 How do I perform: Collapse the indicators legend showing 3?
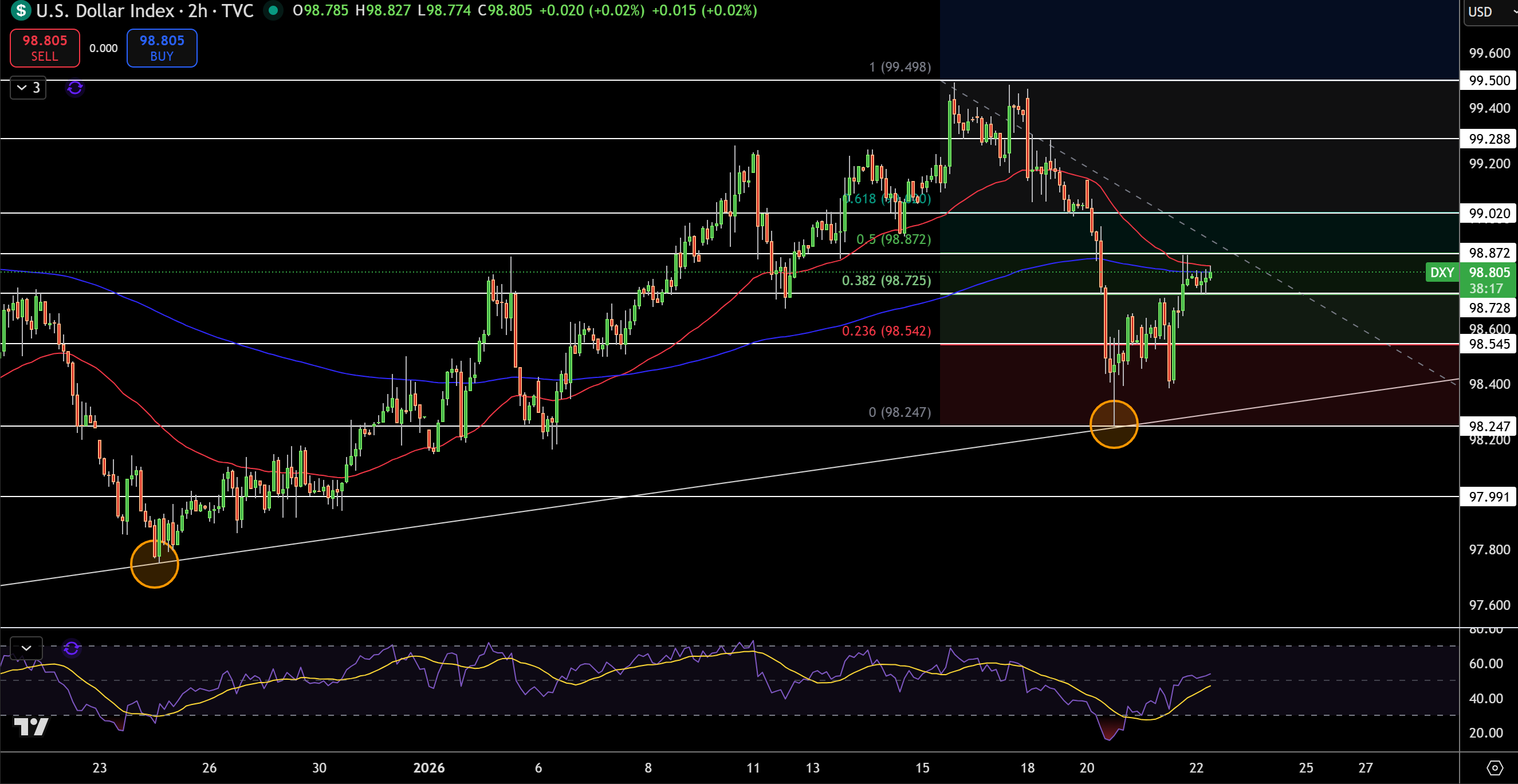coord(28,88)
